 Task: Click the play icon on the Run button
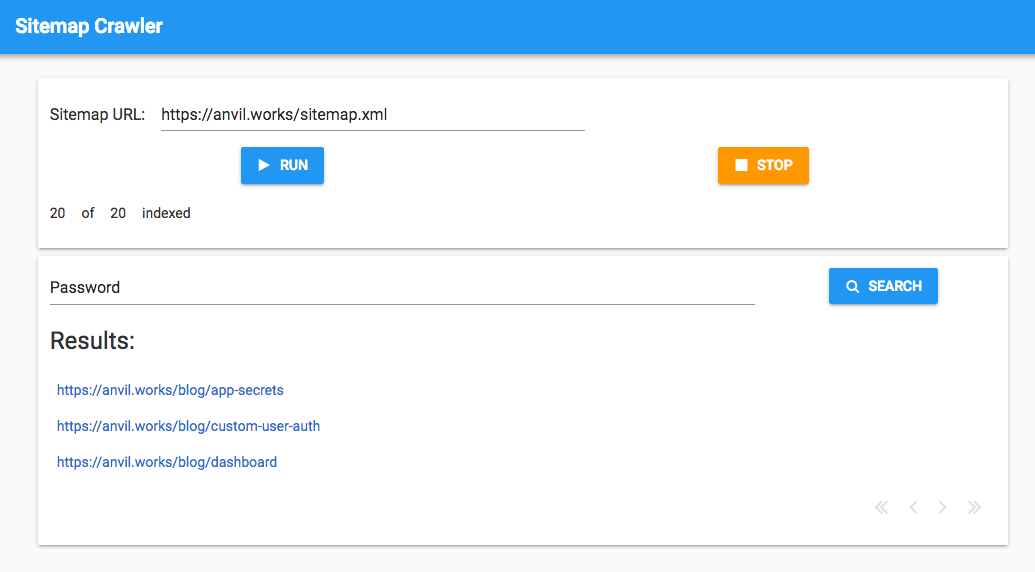(x=264, y=165)
